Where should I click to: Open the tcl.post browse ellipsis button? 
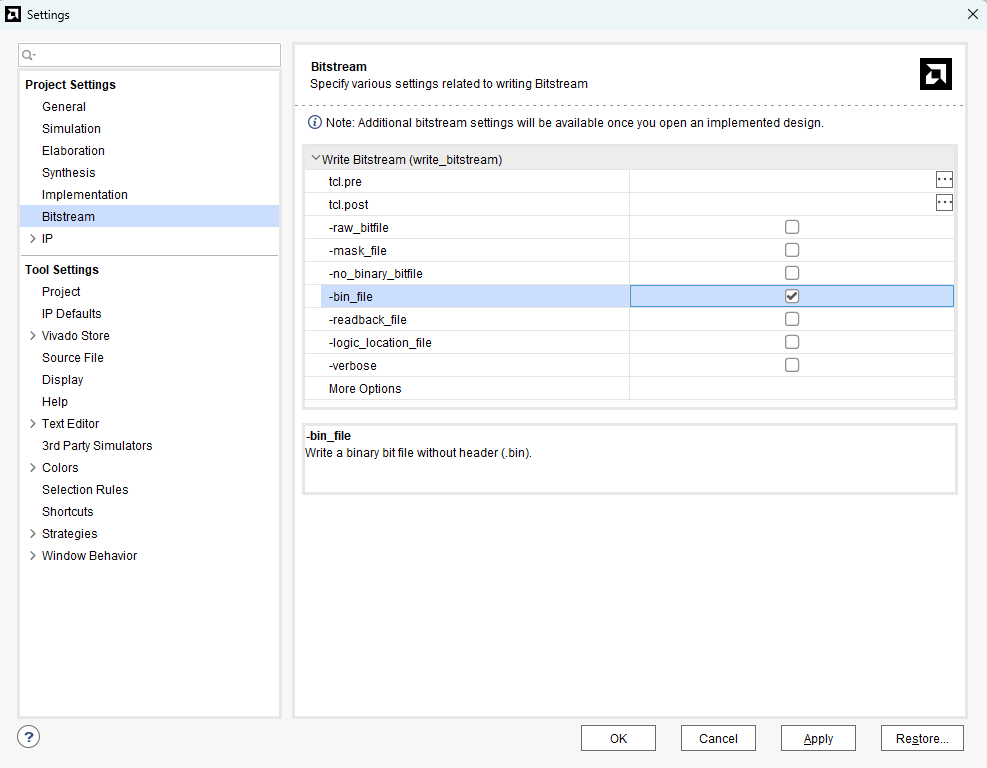(x=944, y=203)
